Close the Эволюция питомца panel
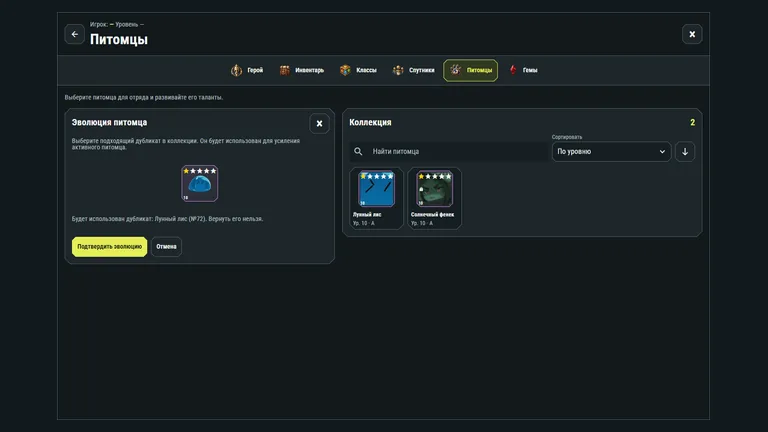Screen dimensions: 768x432 319,124
